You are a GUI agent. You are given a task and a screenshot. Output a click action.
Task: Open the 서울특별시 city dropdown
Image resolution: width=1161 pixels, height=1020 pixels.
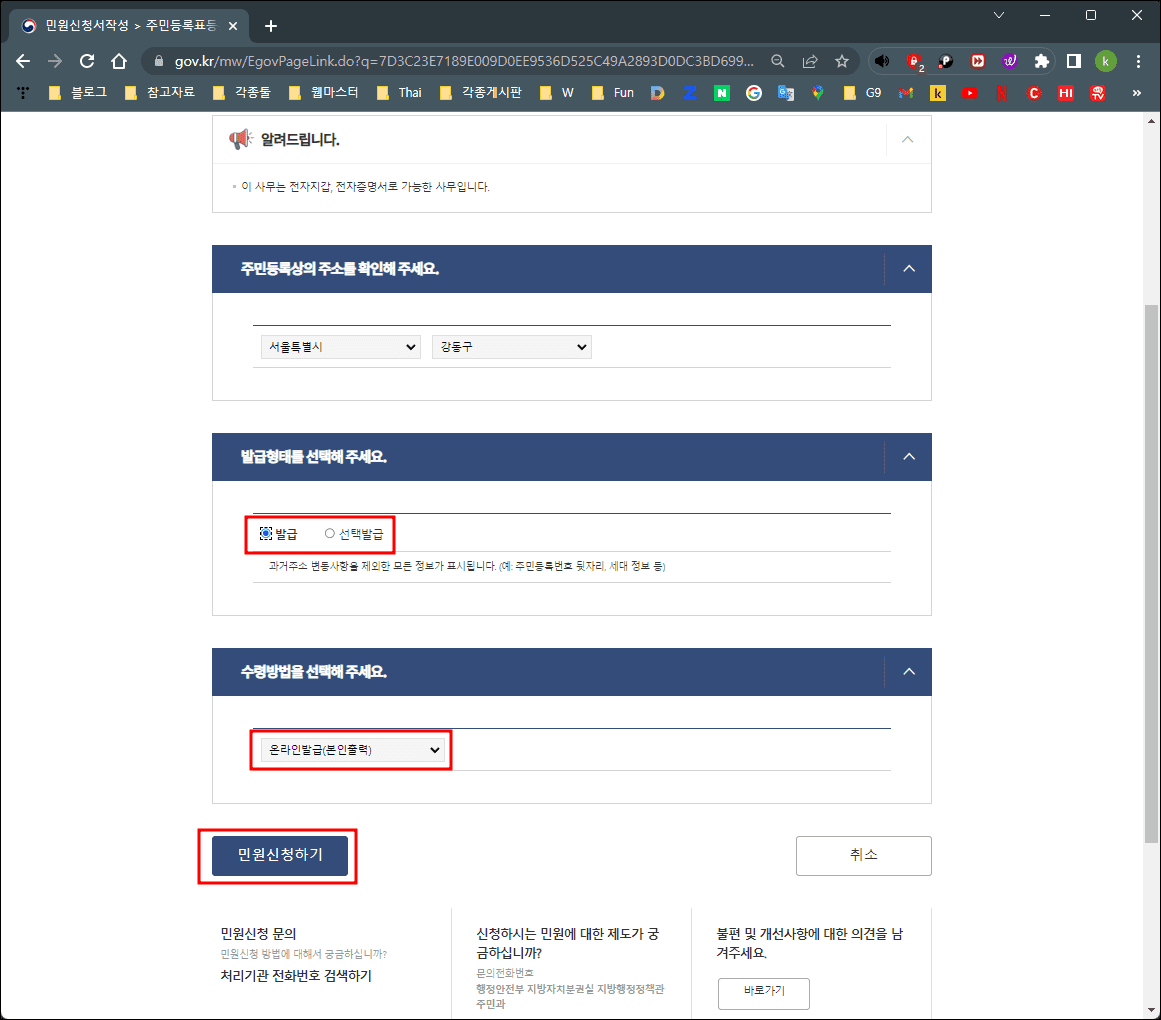point(340,346)
